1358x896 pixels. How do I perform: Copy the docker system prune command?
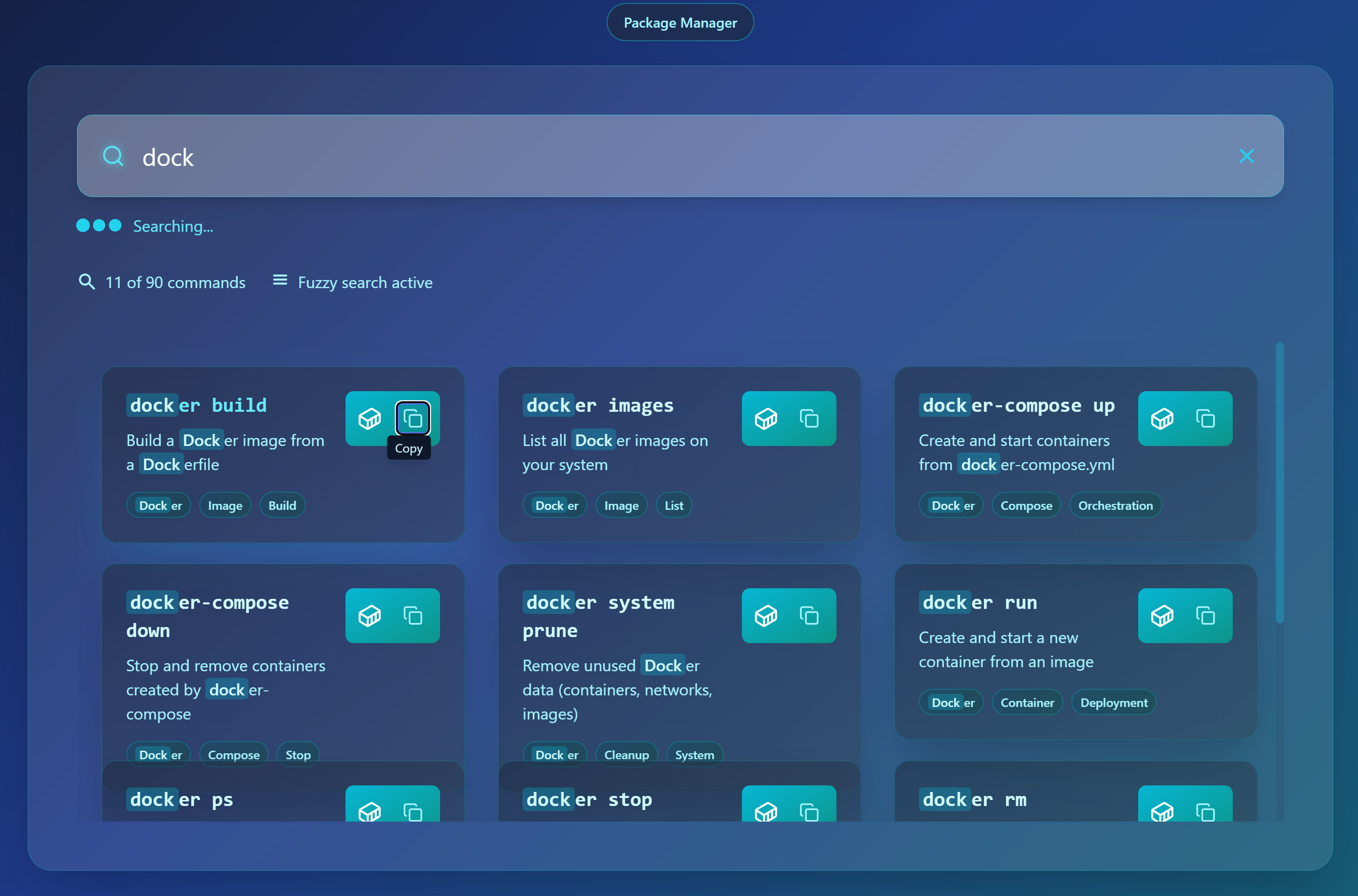point(809,615)
